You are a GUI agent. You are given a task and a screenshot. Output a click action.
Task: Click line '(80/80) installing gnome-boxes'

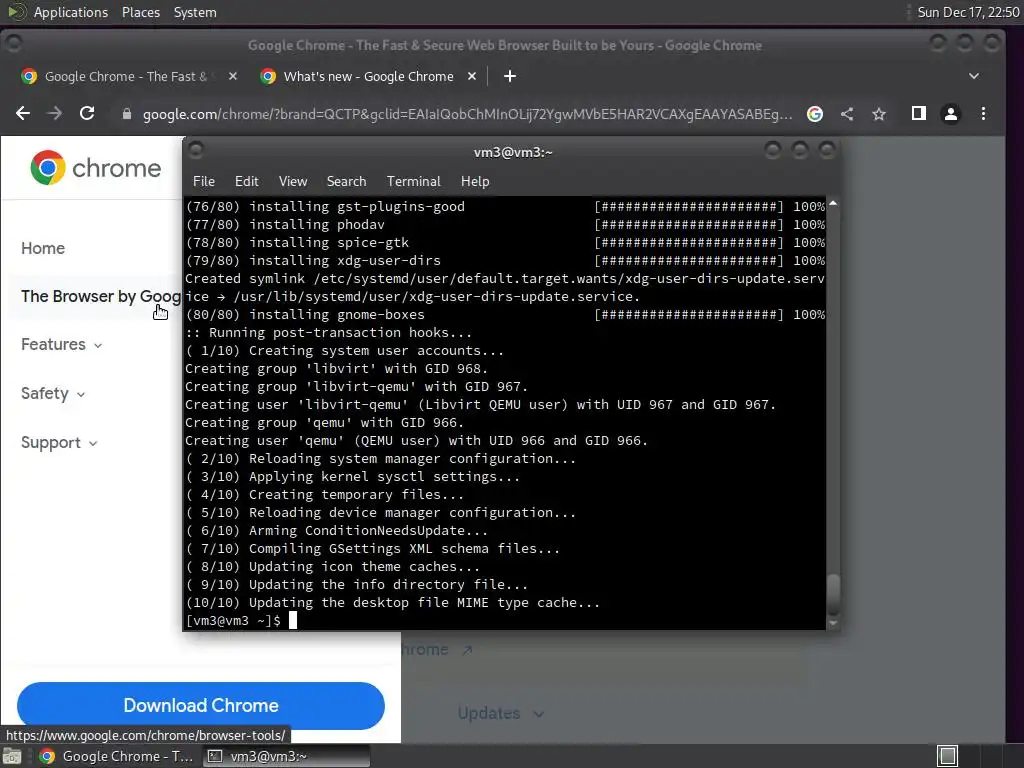pyautogui.click(x=305, y=315)
